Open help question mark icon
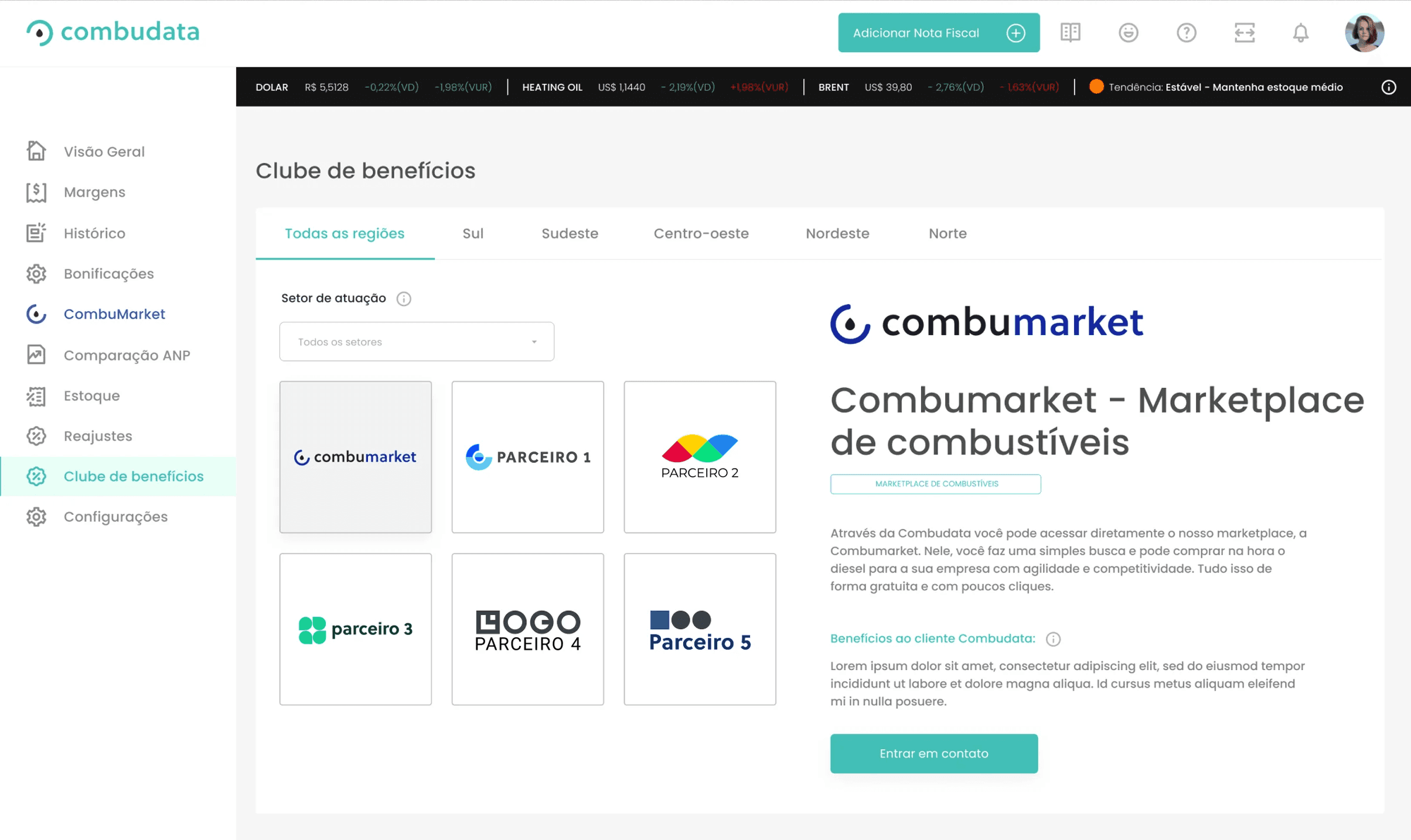 (1186, 32)
